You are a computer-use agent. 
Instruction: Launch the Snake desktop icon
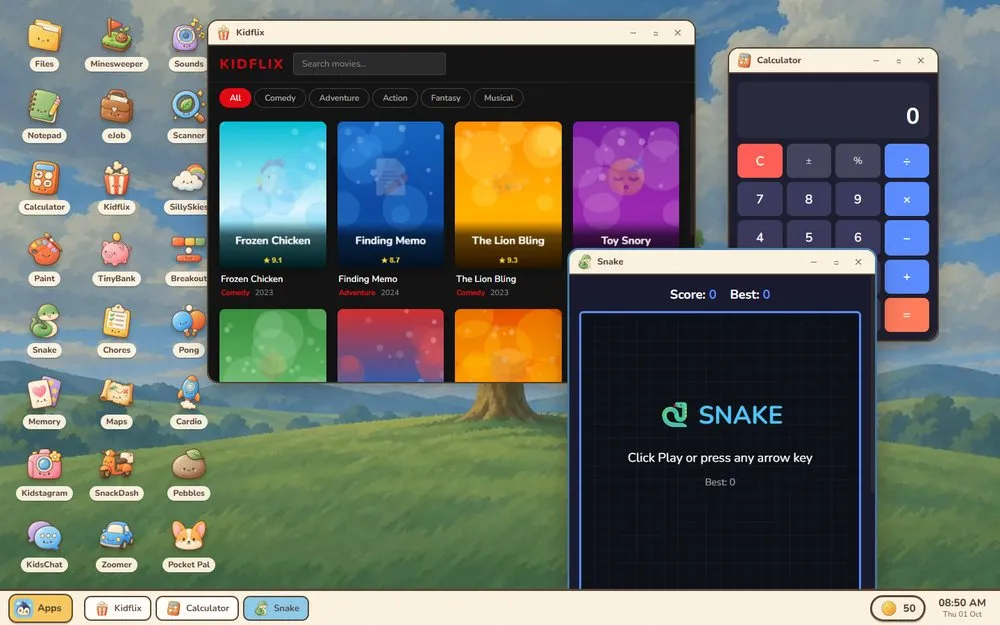click(x=44, y=330)
